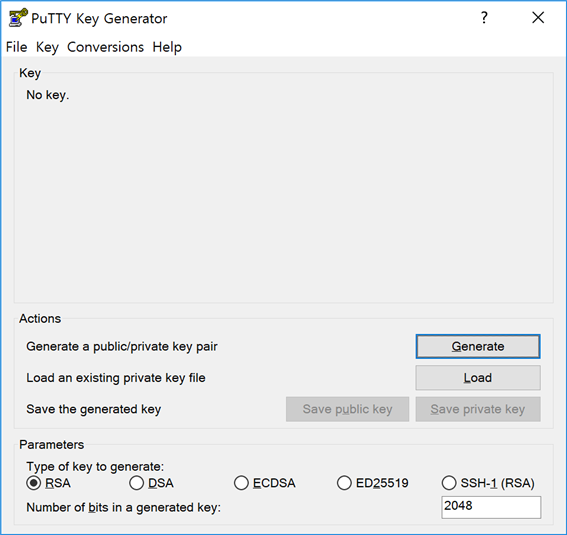Viewport: 567px width, 535px height.
Task: Click the 'PuTTY Key Generator' window title
Action: click(99, 18)
